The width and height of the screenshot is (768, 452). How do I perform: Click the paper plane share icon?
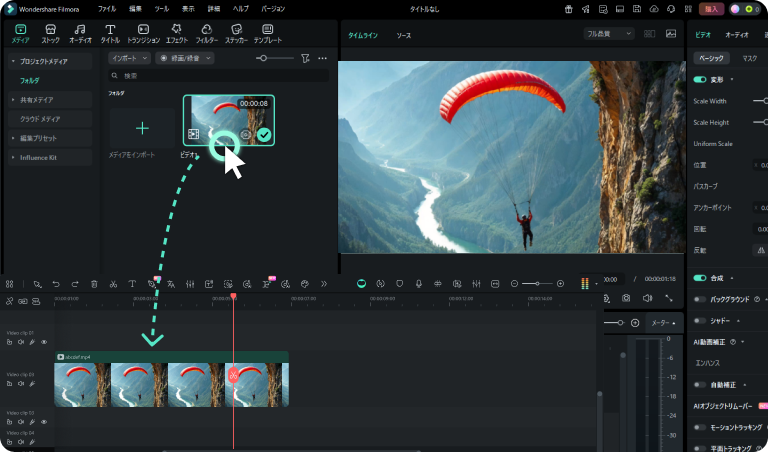(586, 9)
